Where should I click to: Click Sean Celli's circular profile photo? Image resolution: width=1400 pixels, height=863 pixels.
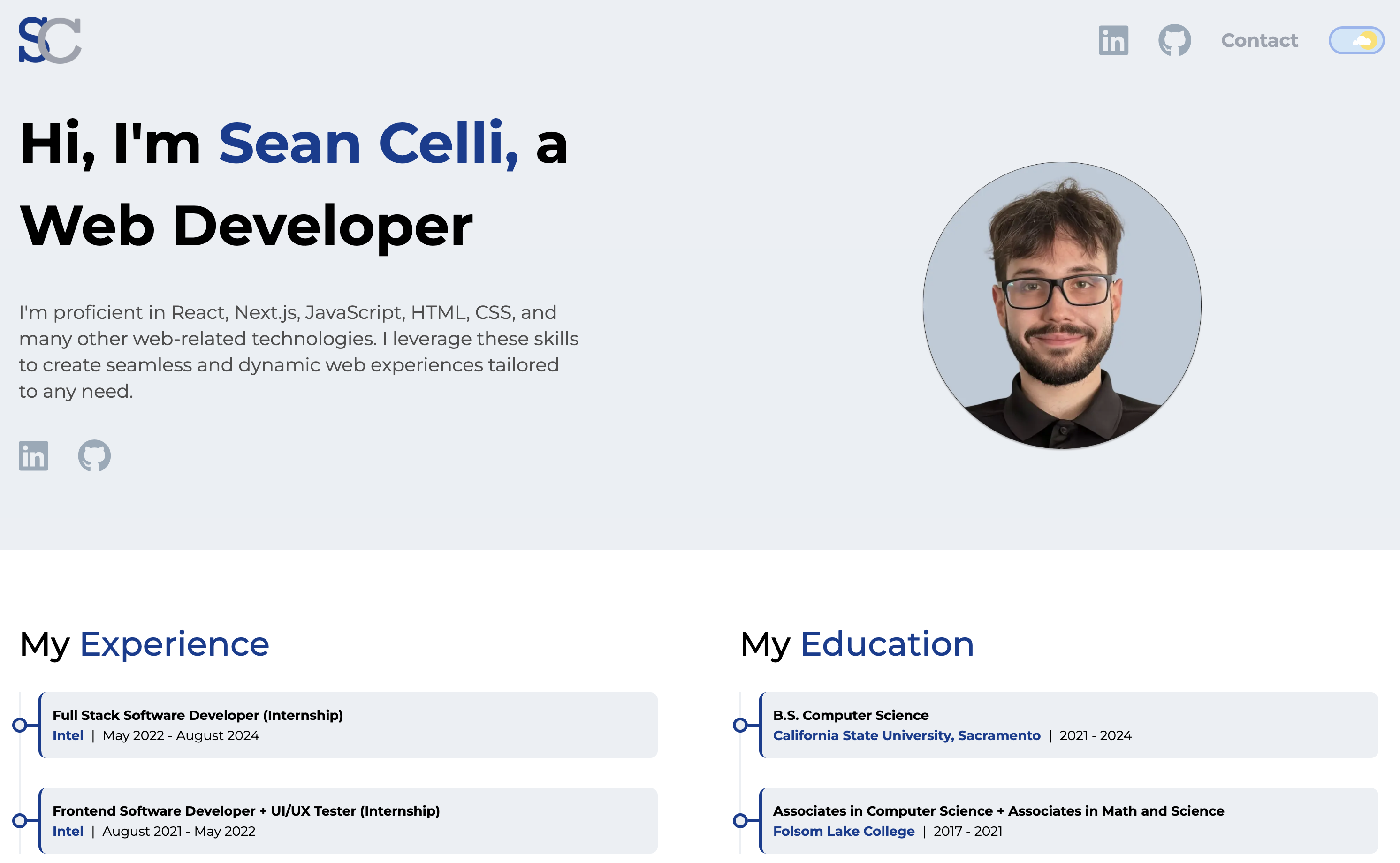point(1061,305)
